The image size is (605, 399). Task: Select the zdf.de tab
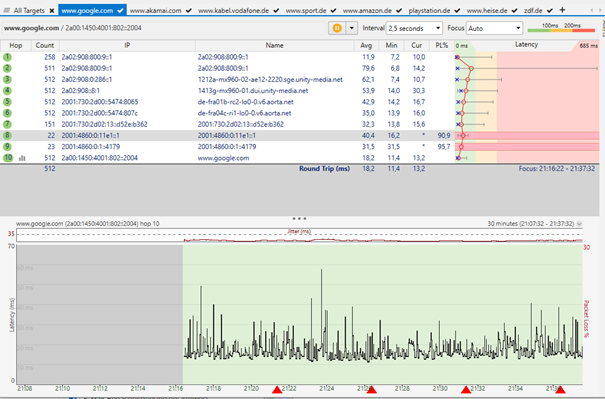[x=533, y=10]
